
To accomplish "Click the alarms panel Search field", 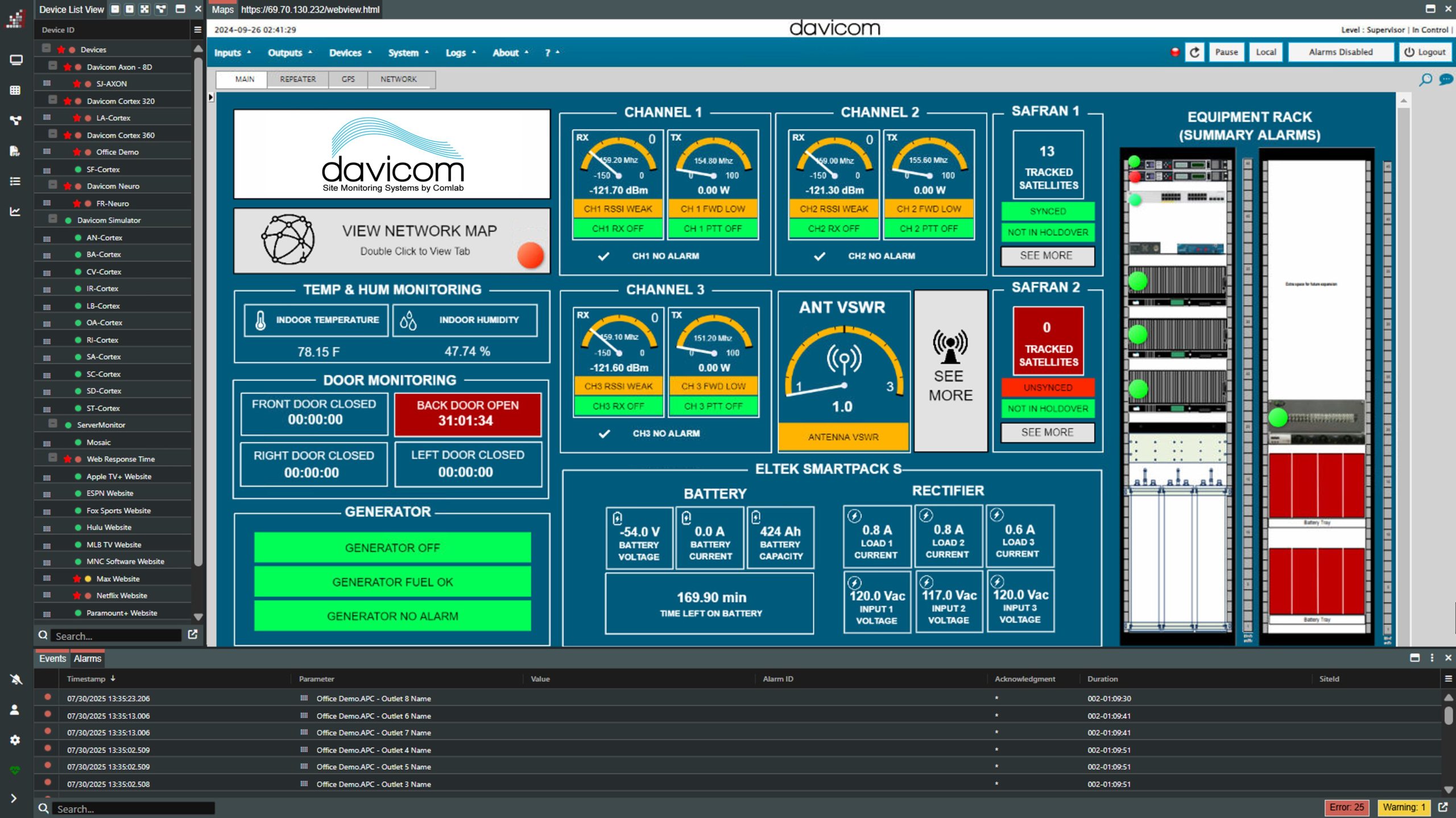I will [x=134, y=809].
